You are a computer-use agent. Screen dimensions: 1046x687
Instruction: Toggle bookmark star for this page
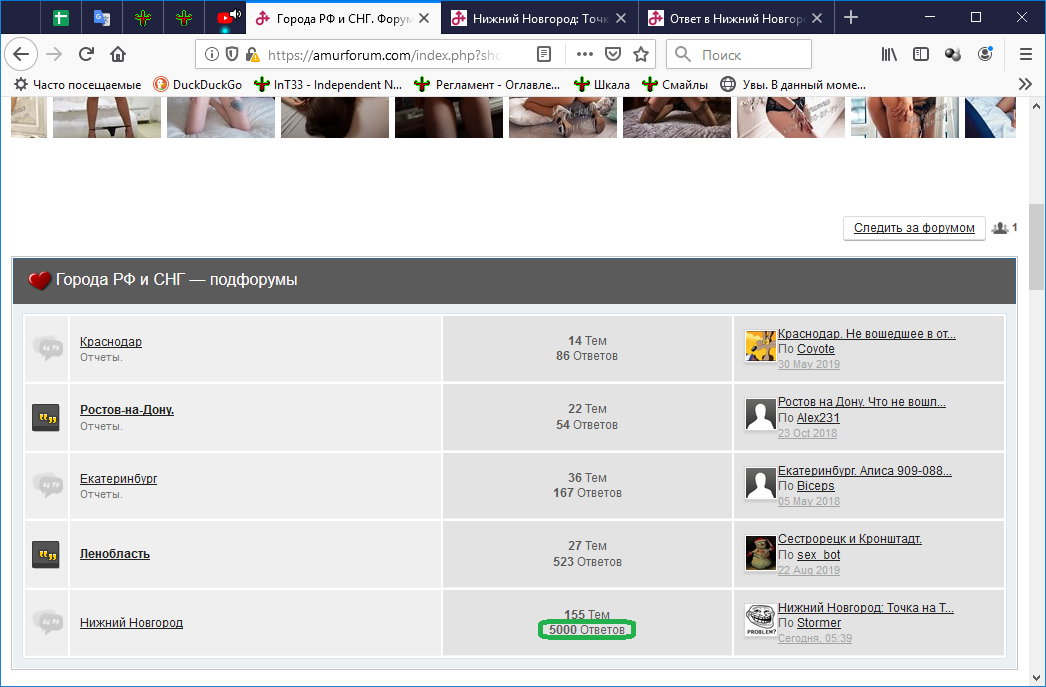641,54
